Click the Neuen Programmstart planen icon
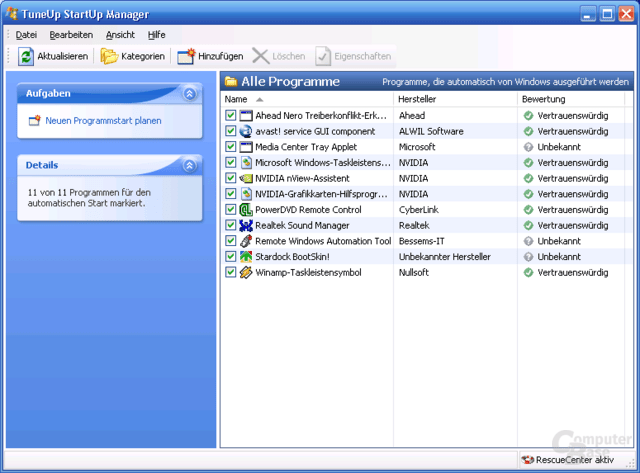 pyautogui.click(x=35, y=120)
